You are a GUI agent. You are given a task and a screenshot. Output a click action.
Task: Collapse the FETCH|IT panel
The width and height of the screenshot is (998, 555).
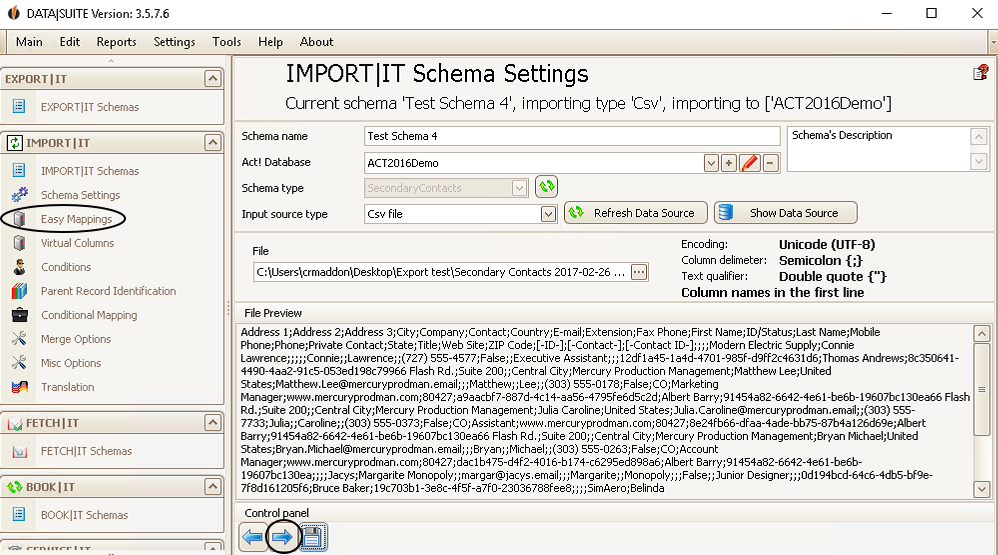pos(213,423)
